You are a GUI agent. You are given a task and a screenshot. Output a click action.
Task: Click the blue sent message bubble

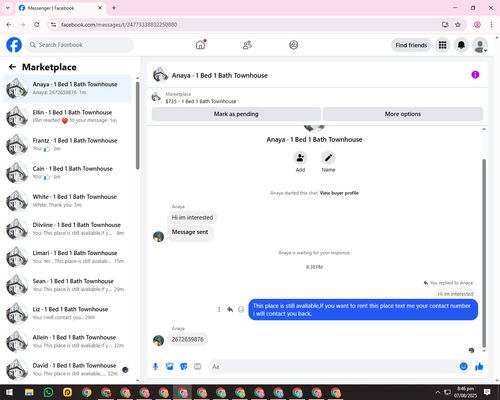[x=363, y=310]
